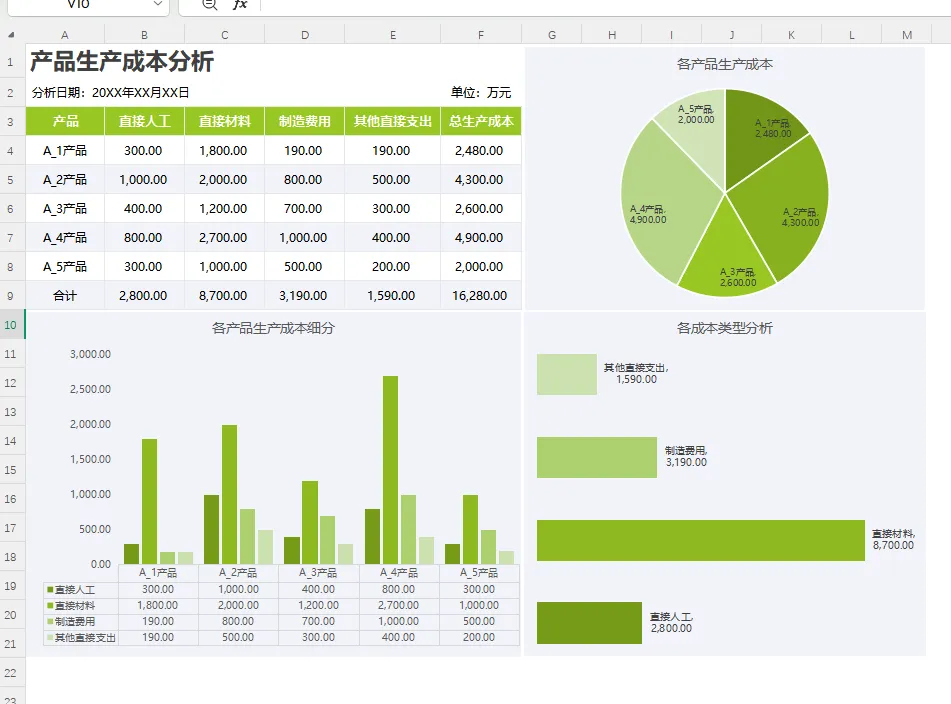Select the A_2产品 直接材料 column bar
951x704 pixels.
coord(229,494)
